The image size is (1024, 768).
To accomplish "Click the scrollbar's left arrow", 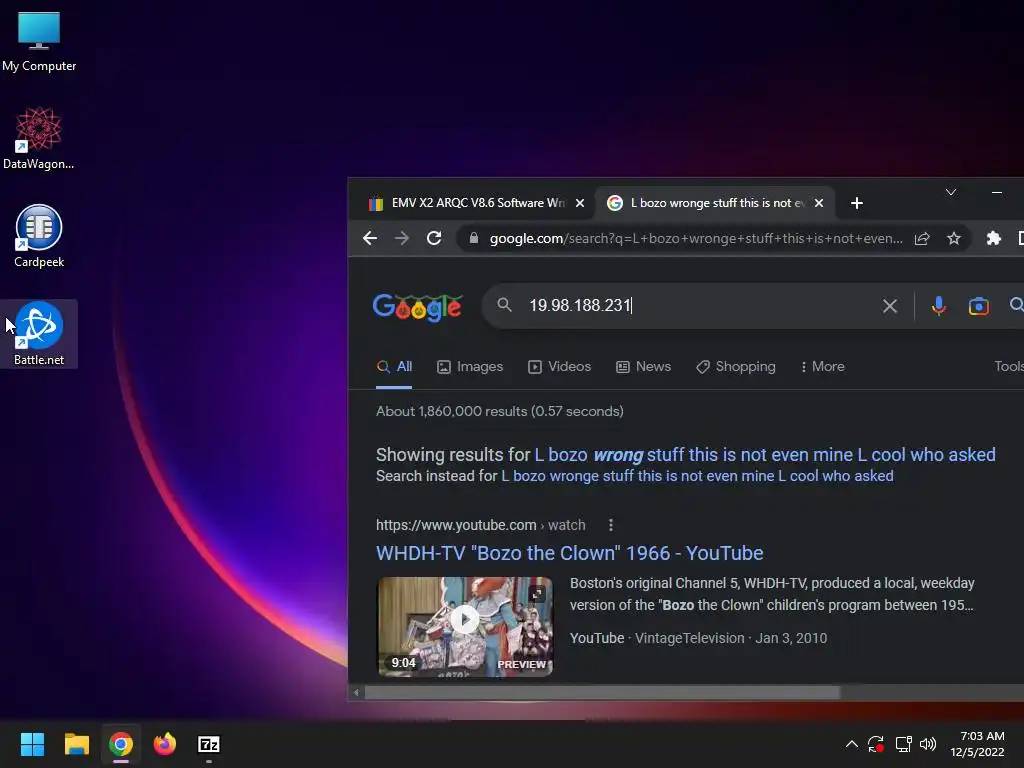I will click(x=356, y=692).
